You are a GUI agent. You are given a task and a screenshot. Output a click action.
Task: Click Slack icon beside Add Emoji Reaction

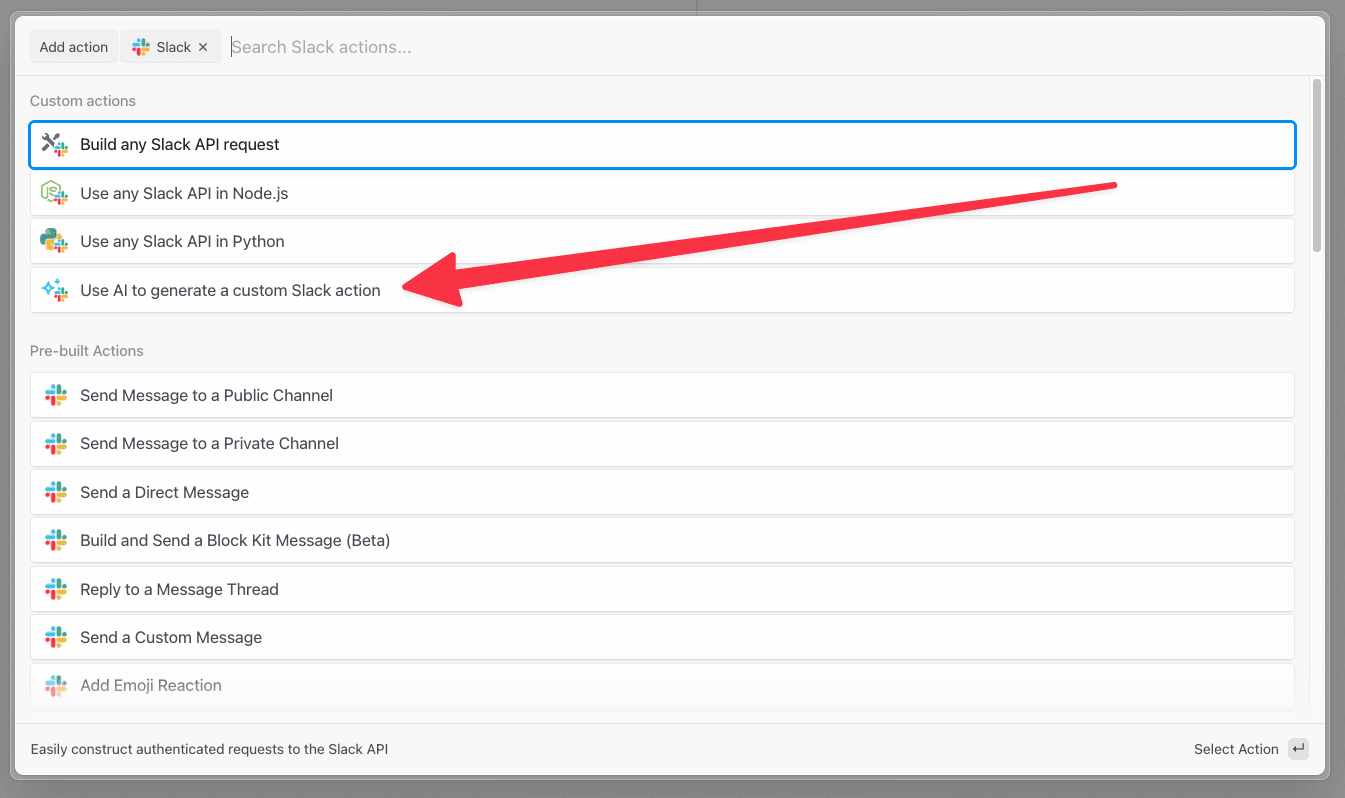point(56,685)
